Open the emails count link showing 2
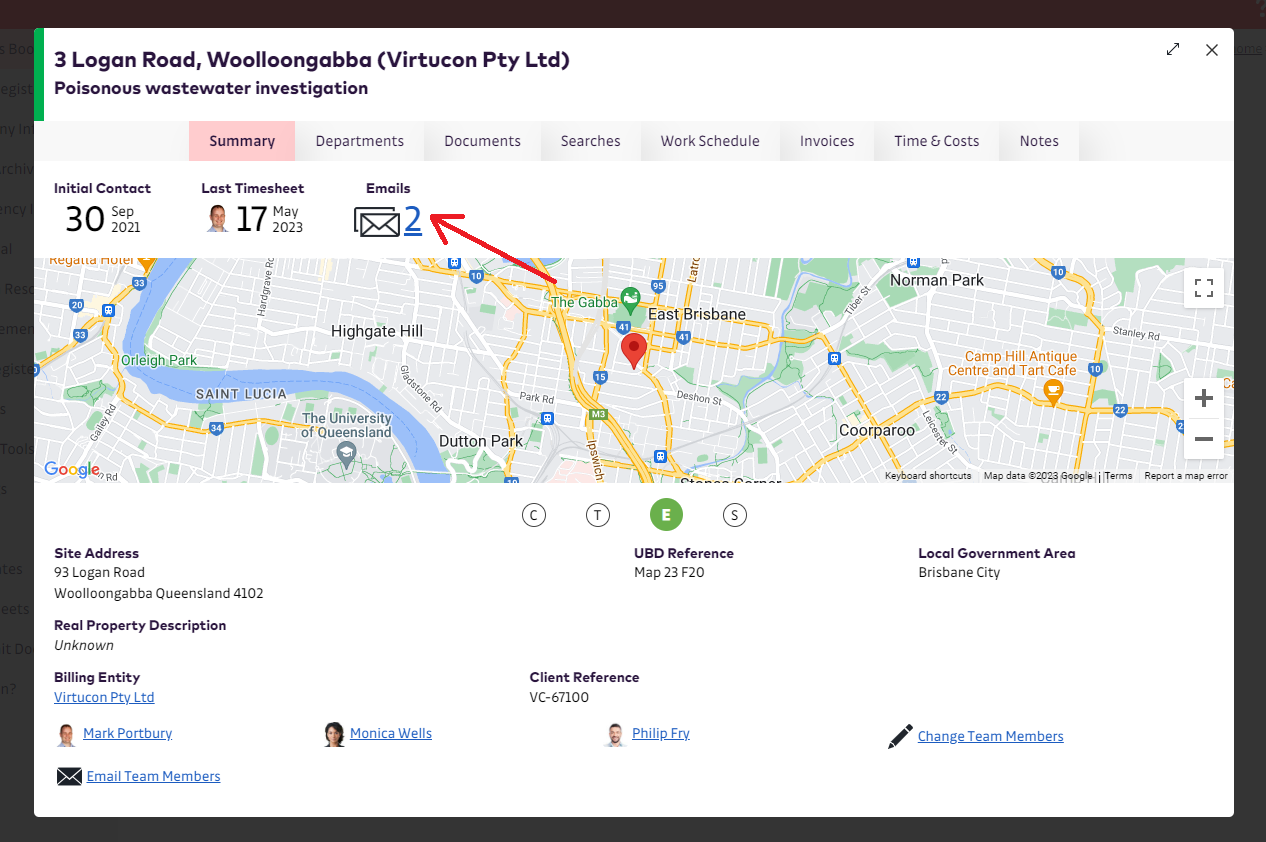Screen dimensions: 1266x842 pyautogui.click(x=413, y=220)
